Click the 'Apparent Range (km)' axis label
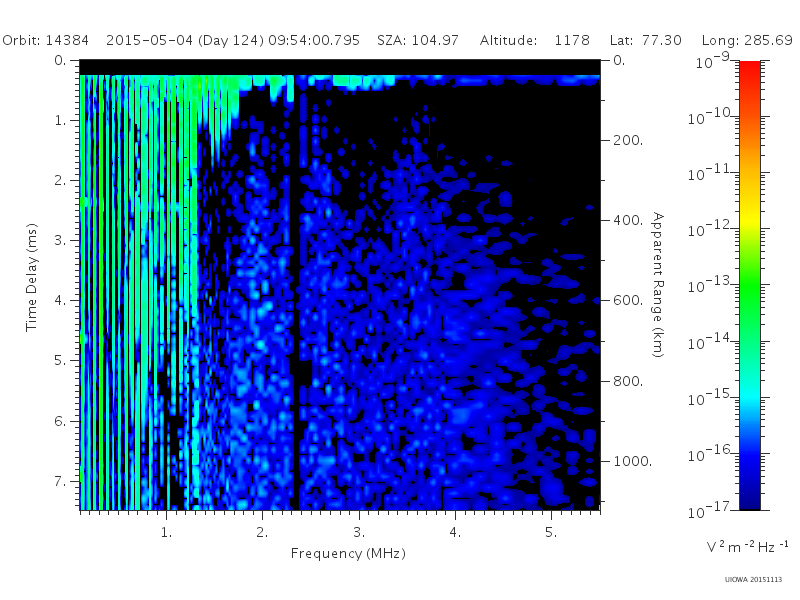 (x=658, y=285)
